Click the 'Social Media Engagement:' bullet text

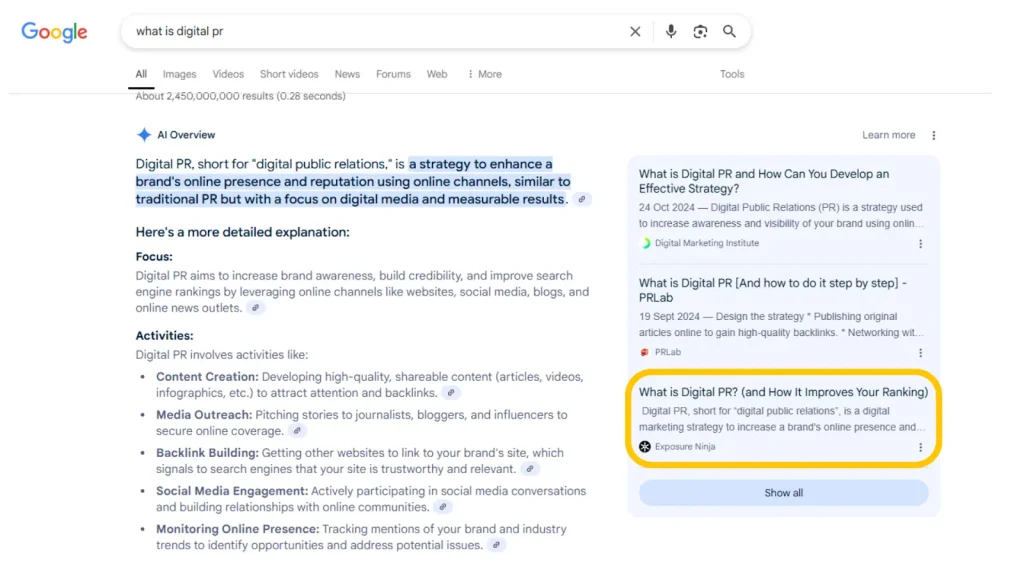tap(232, 491)
